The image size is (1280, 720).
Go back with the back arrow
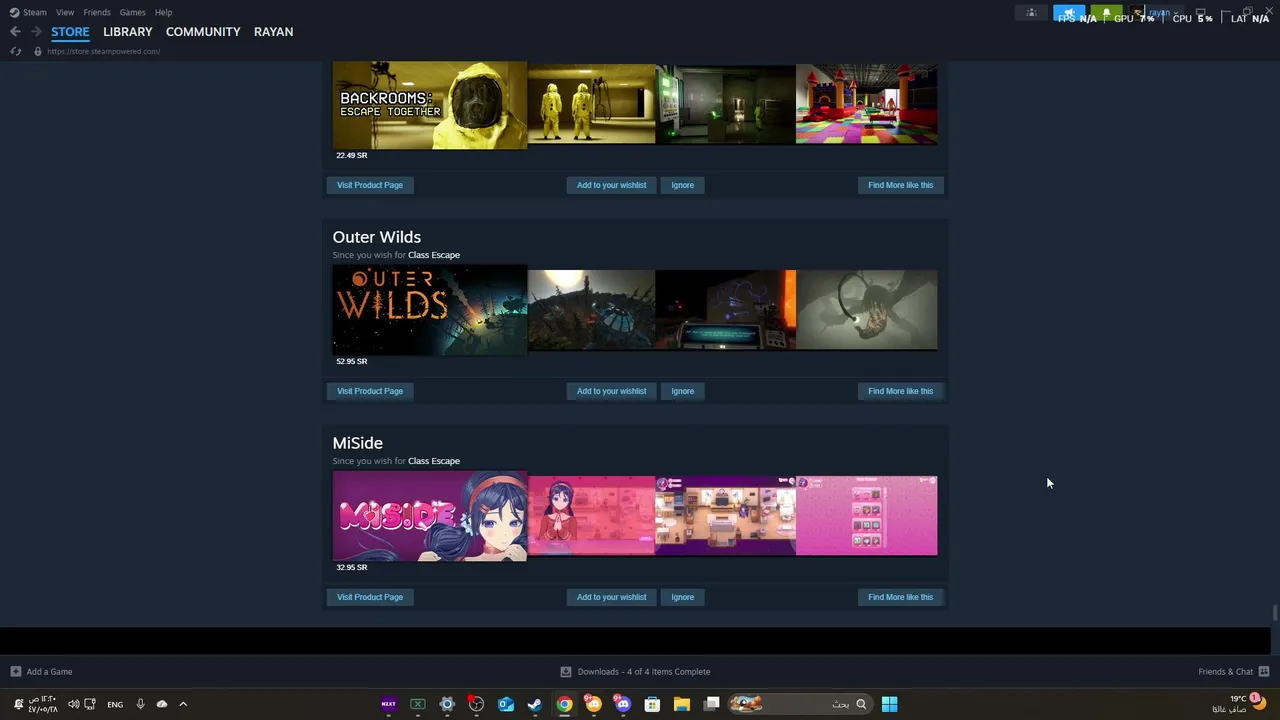pos(15,32)
